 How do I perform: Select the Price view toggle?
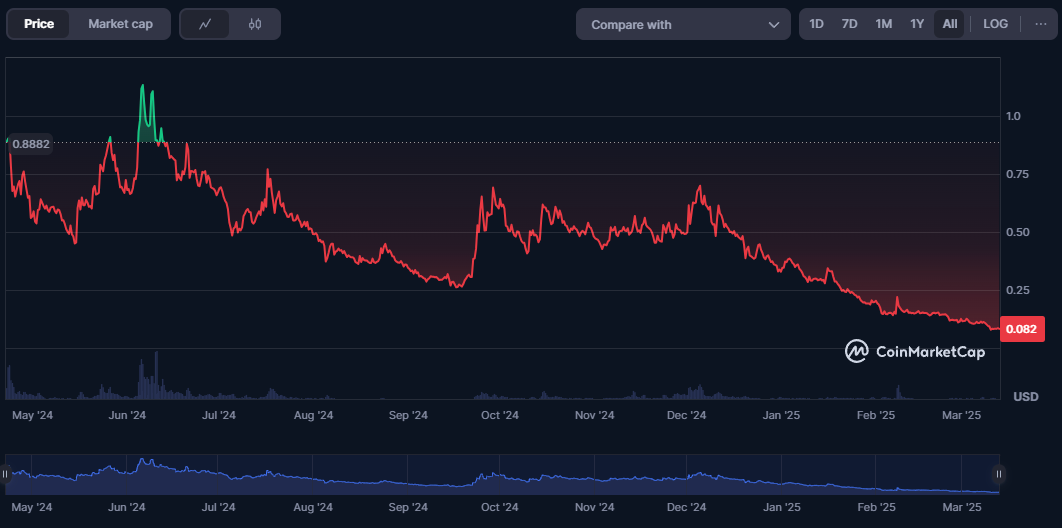click(x=39, y=24)
